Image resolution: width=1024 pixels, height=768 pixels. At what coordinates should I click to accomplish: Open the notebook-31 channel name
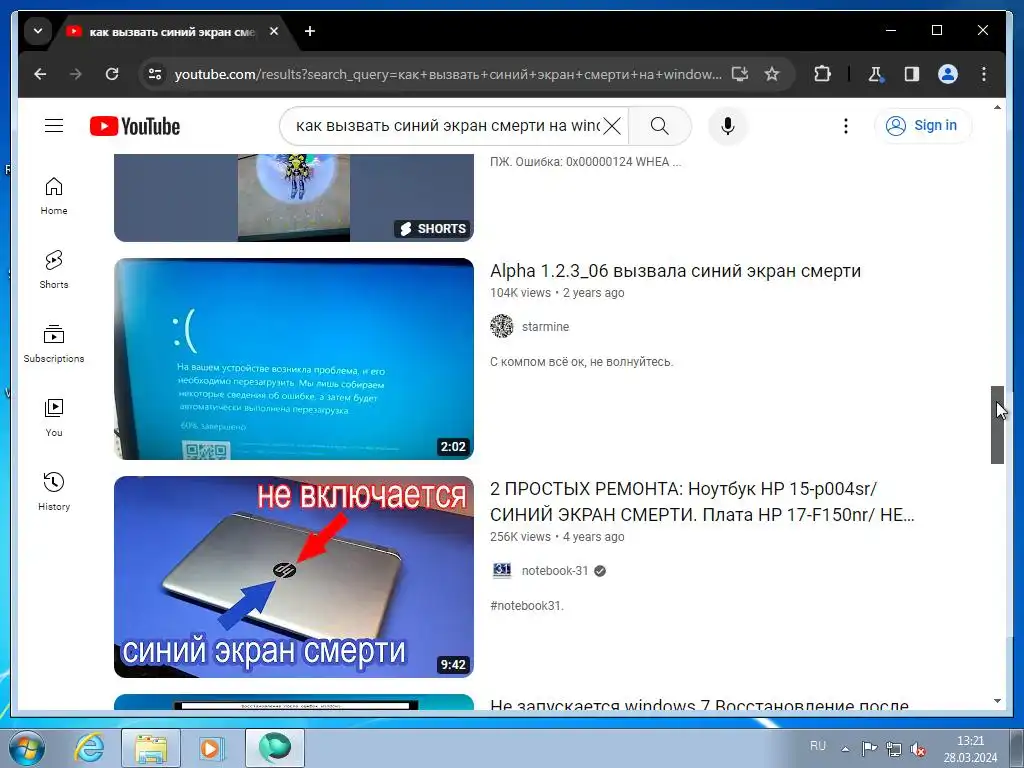point(554,571)
